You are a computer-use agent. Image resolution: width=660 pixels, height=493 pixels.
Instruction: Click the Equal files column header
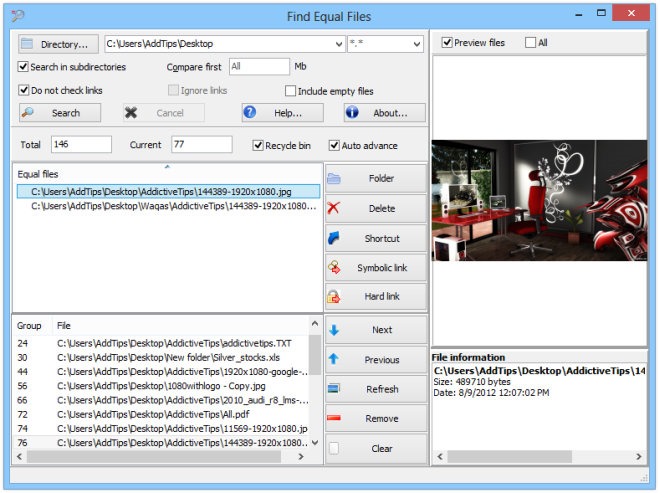click(x=168, y=174)
